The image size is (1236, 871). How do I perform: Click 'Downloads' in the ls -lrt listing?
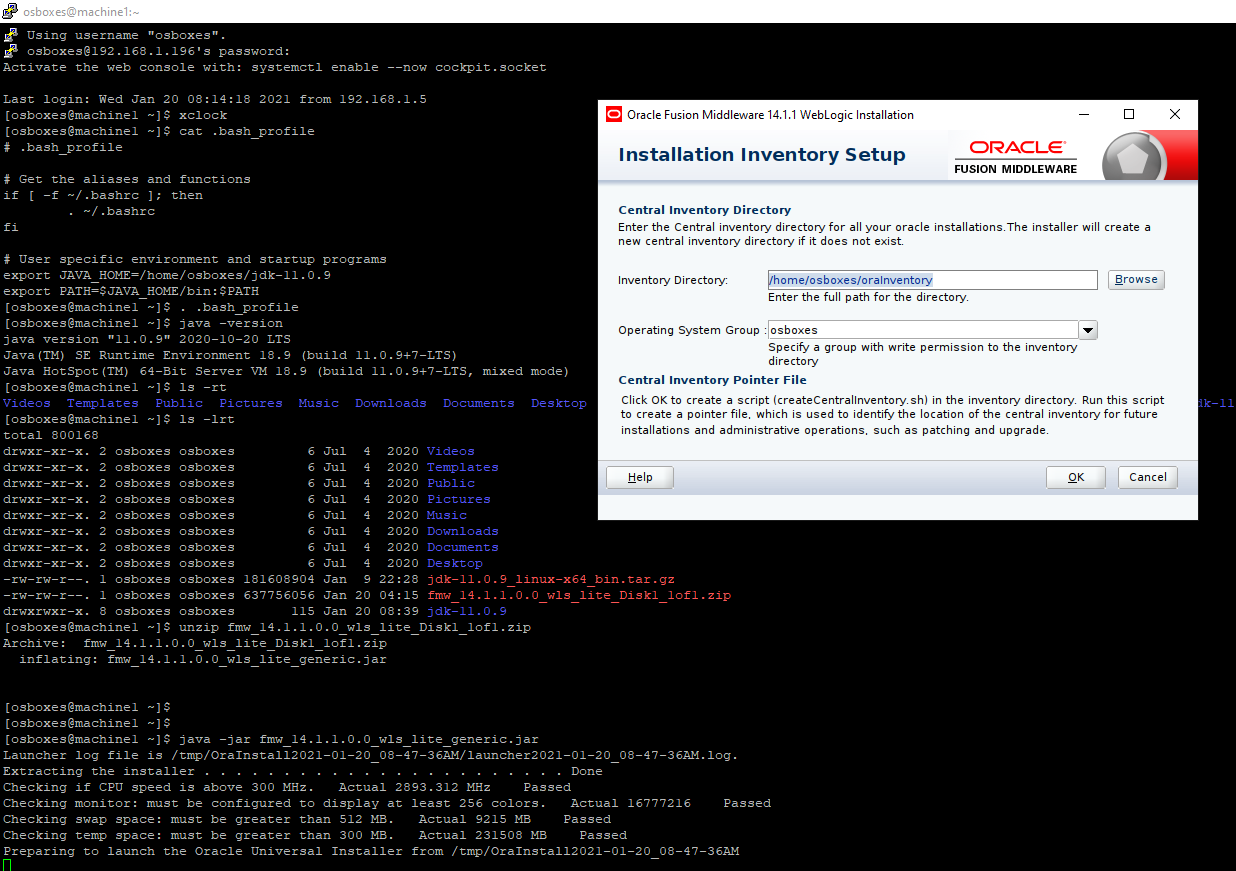click(463, 531)
